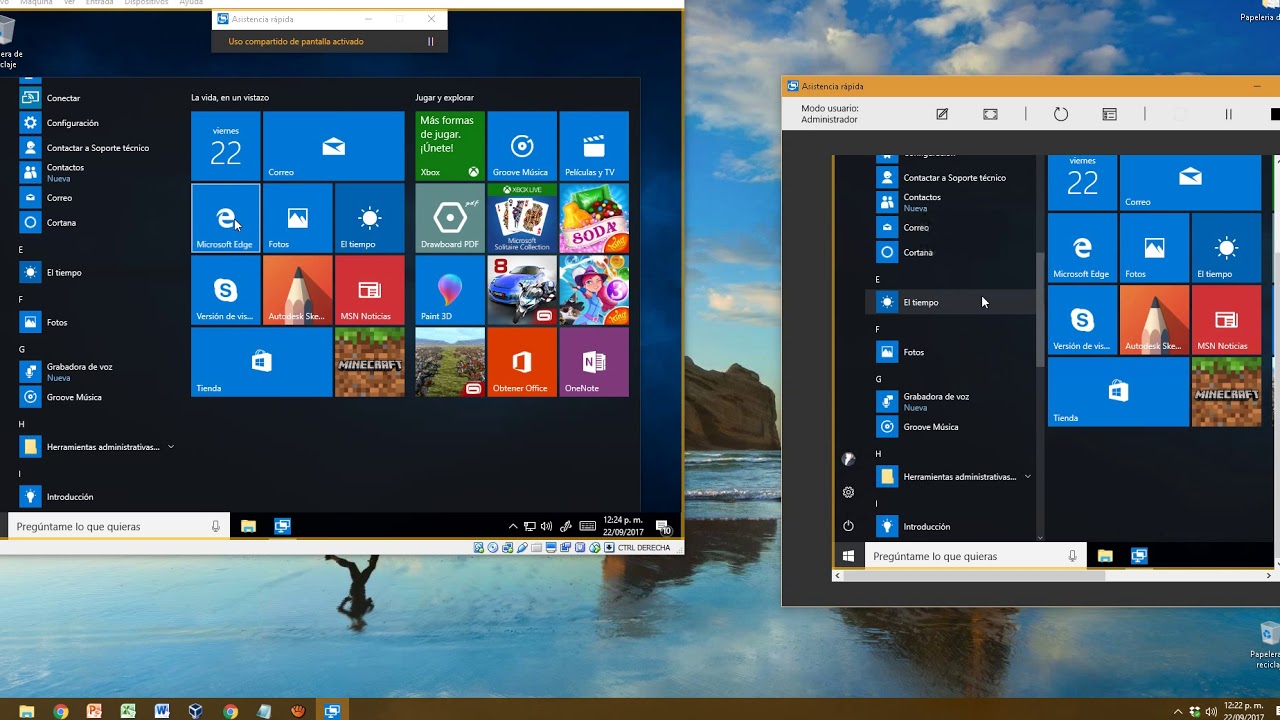Viewport: 1280px width, 720px height.
Task: Click remote search box in right Asistencia window
Action: (975, 556)
